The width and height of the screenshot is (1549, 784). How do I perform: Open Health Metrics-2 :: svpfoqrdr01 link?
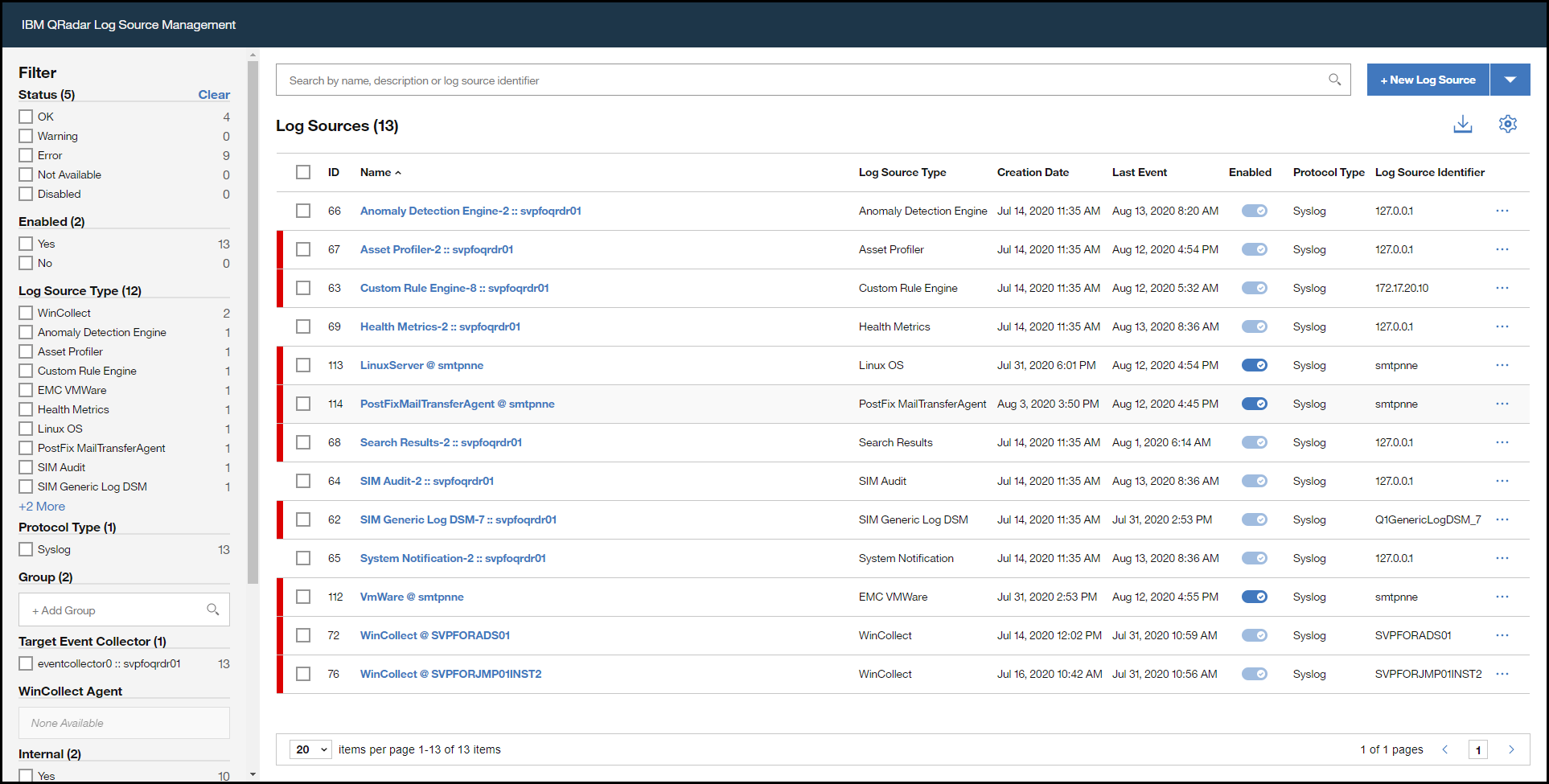[440, 326]
